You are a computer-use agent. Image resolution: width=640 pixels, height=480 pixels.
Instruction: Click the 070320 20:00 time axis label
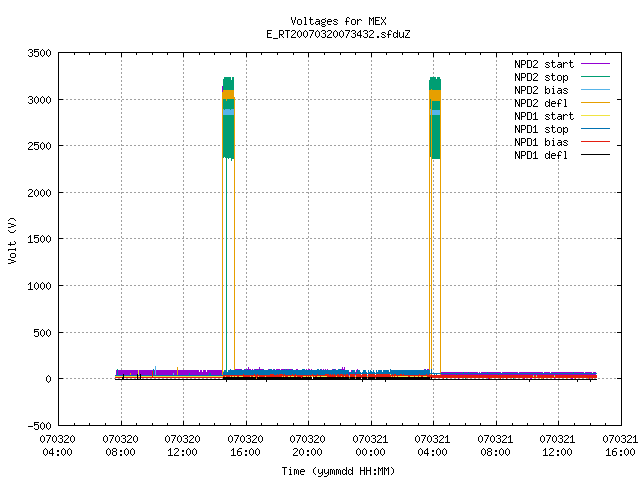(x=307, y=446)
